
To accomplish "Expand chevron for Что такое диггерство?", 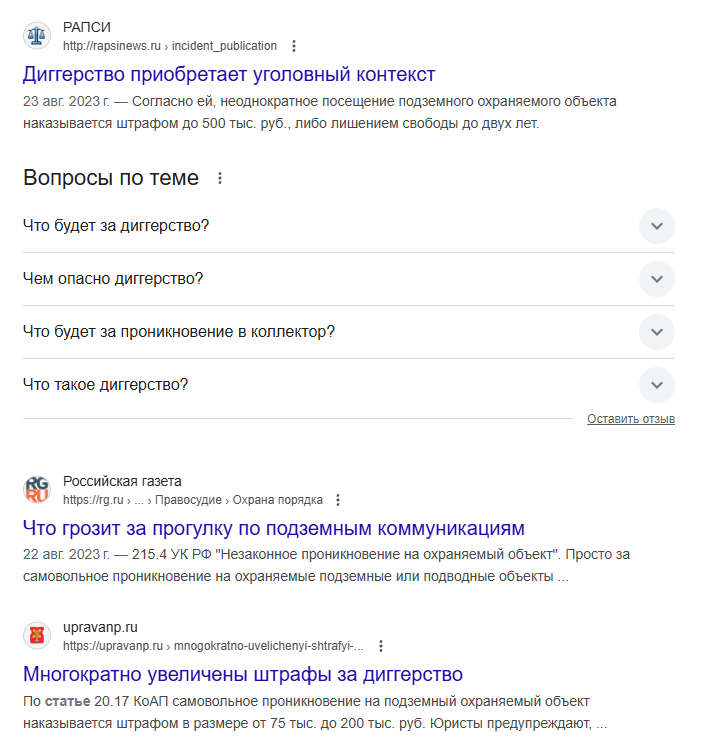I will tap(657, 385).
